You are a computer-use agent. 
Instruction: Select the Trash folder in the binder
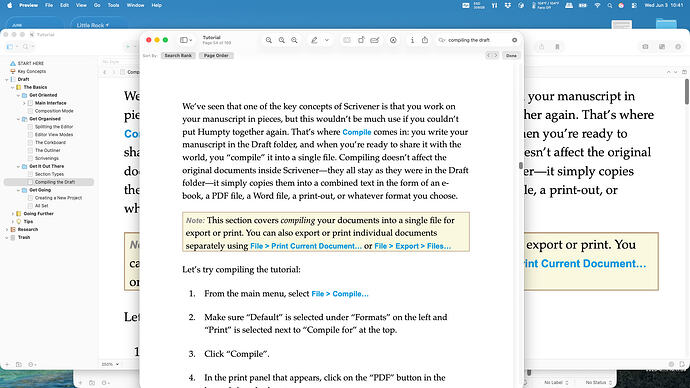pyautogui.click(x=24, y=238)
